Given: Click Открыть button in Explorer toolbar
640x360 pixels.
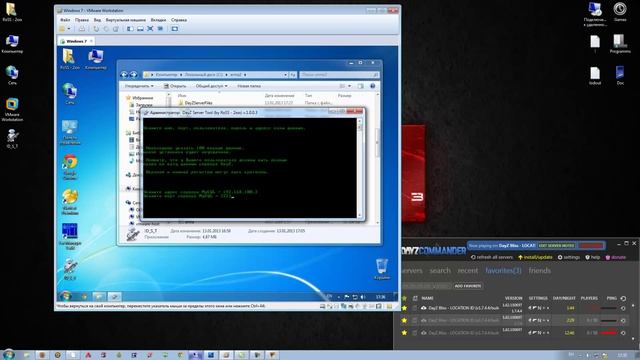Looking at the screenshot, I should [175, 86].
